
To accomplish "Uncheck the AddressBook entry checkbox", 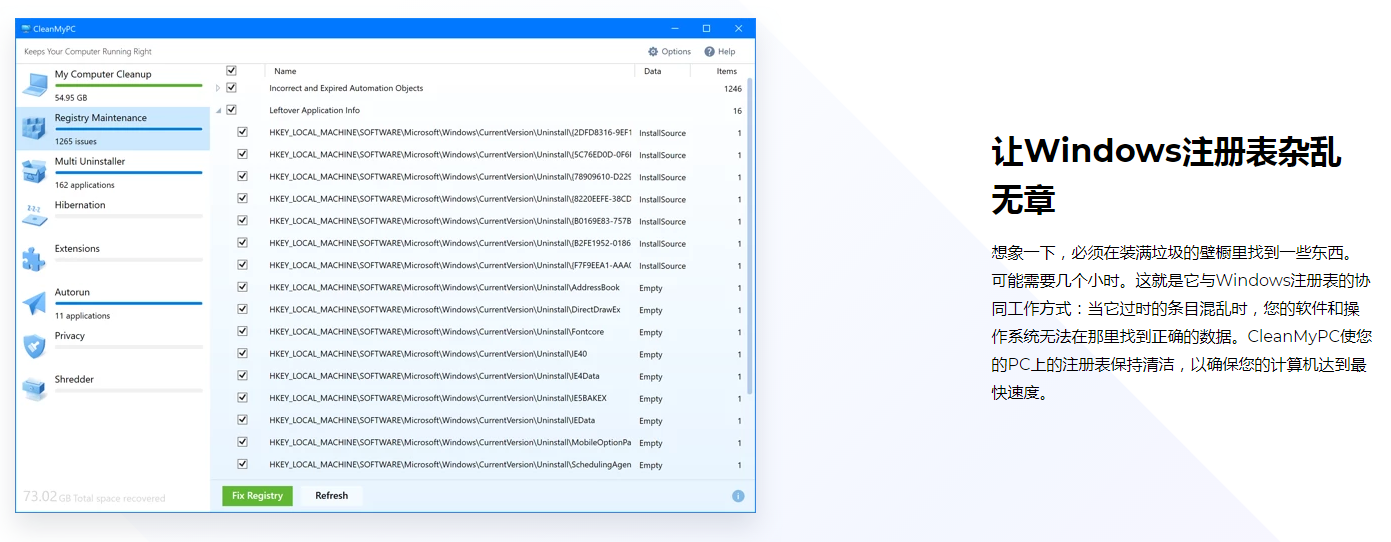I will click(x=242, y=287).
